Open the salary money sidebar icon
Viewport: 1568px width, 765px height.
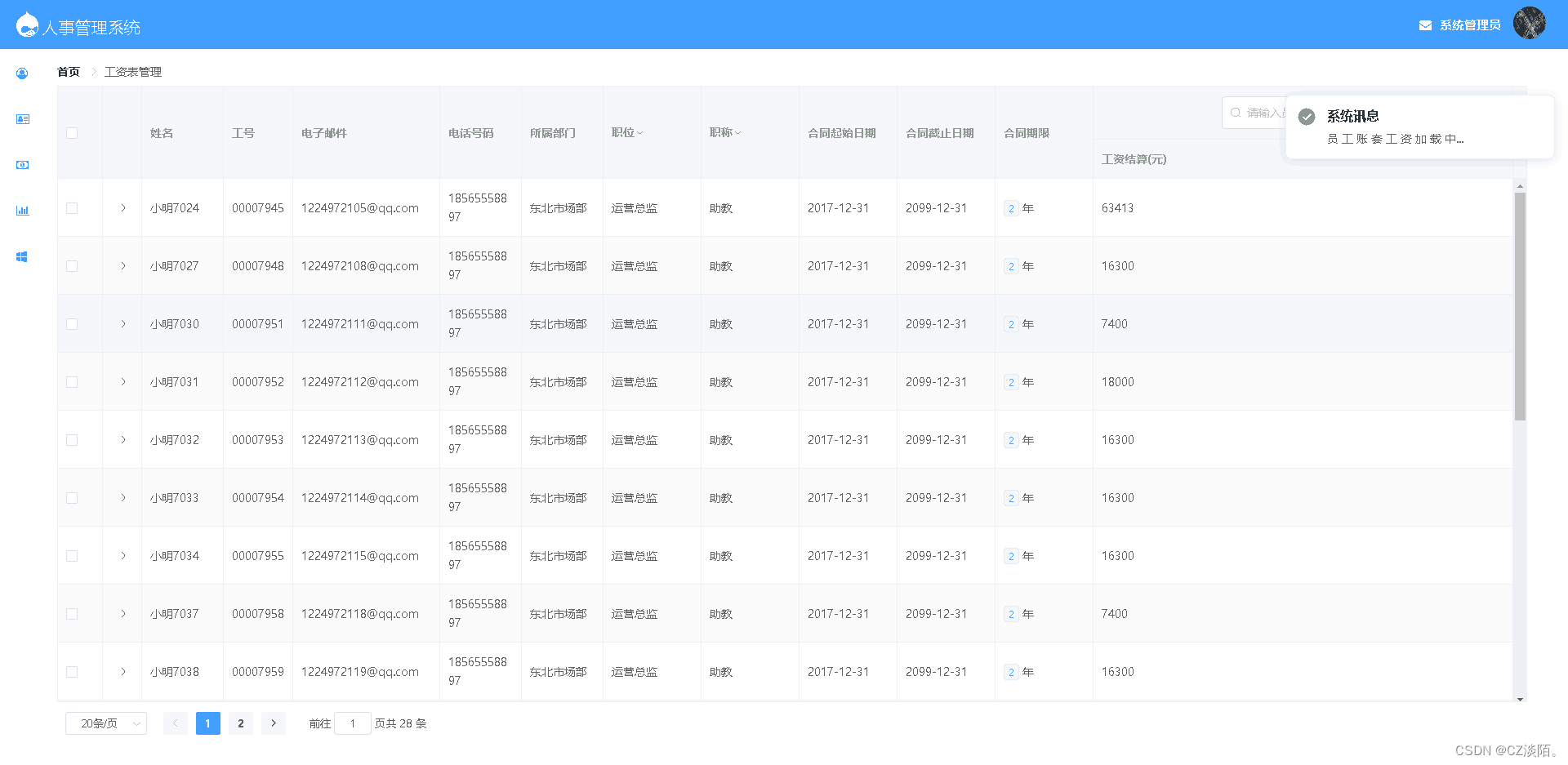click(x=23, y=165)
